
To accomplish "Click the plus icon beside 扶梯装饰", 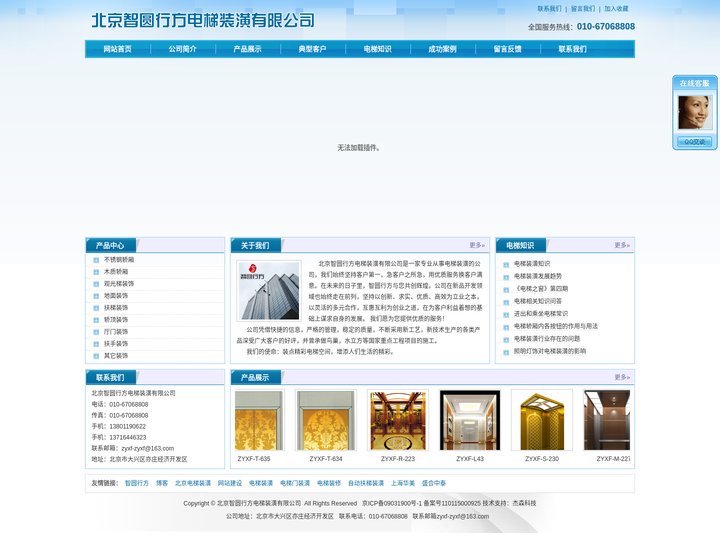I will (96, 308).
